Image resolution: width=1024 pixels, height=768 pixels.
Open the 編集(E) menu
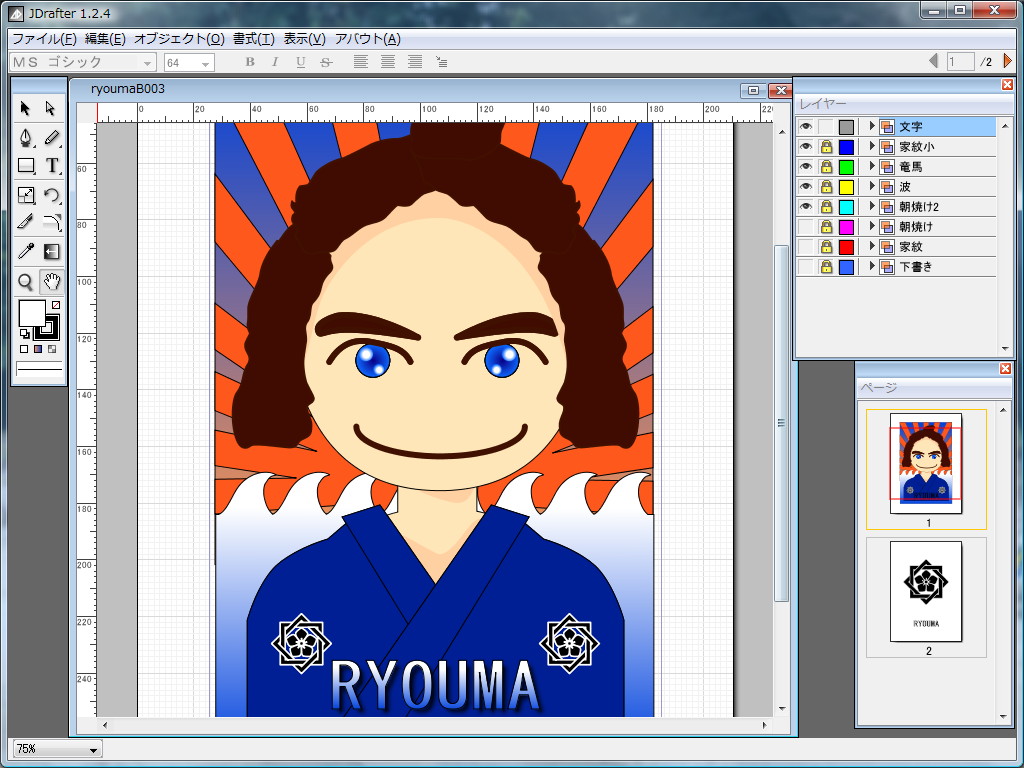tap(105, 39)
